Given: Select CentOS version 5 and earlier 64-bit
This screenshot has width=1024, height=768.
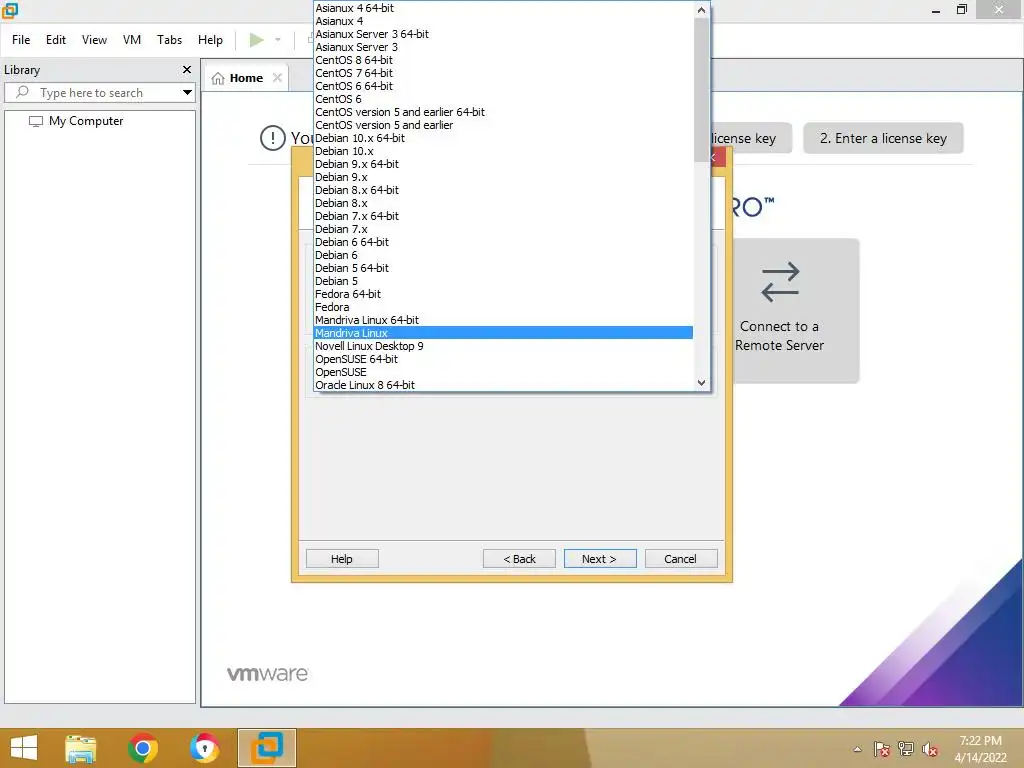Looking at the screenshot, I should 503,112.
